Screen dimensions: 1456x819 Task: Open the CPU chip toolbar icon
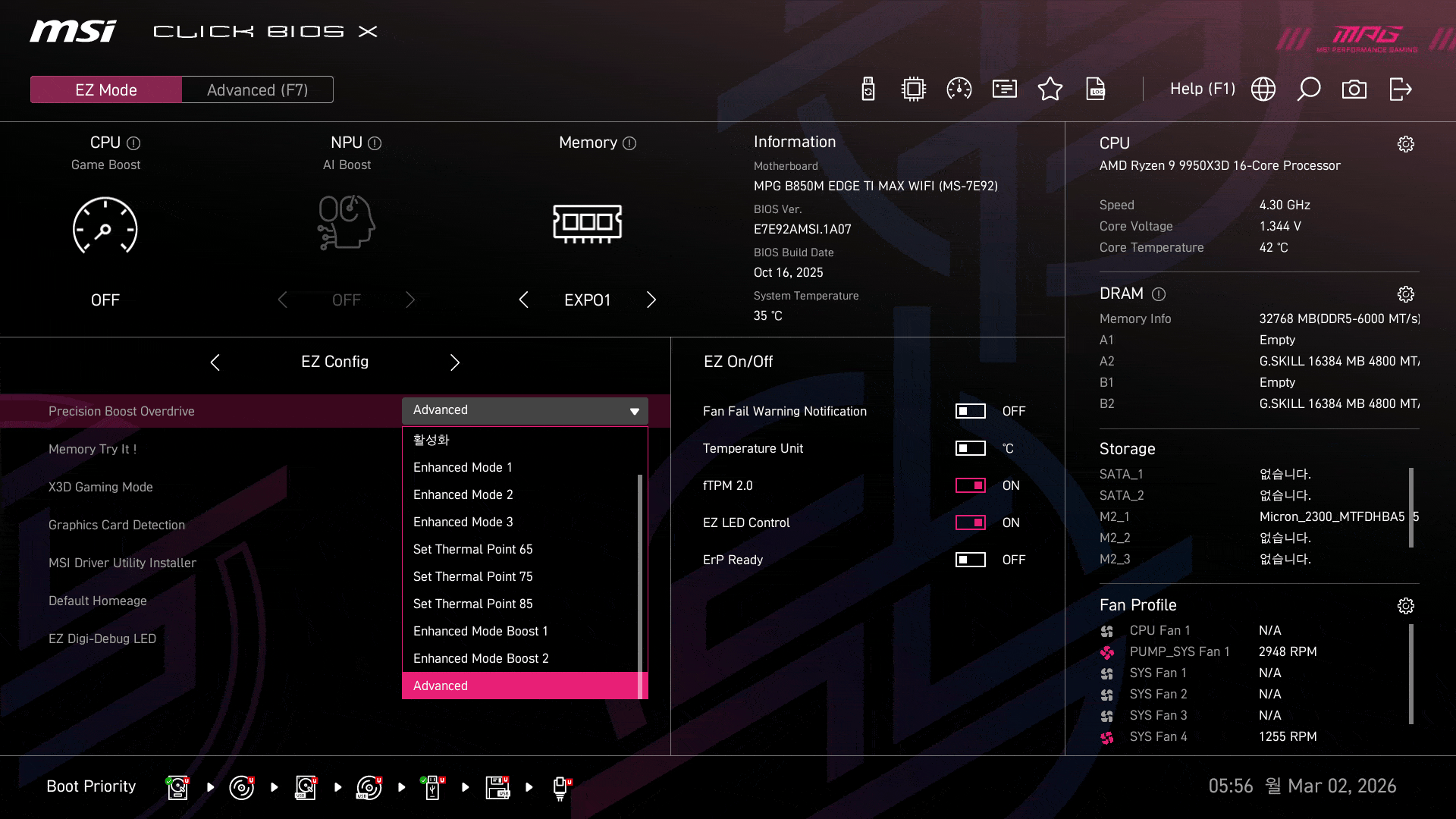tap(914, 89)
